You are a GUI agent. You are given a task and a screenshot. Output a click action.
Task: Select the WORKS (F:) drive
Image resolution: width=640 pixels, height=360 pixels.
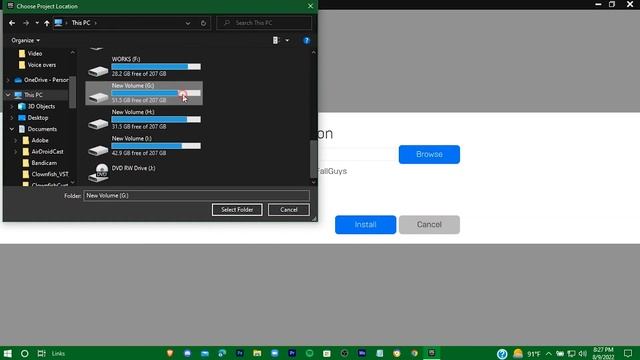pyautogui.click(x=144, y=67)
